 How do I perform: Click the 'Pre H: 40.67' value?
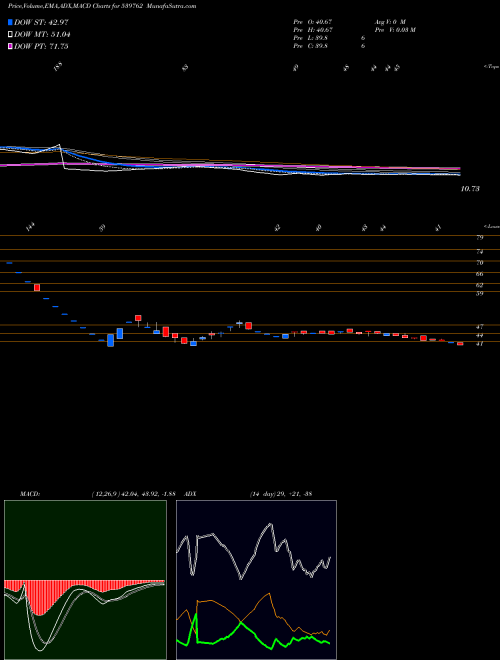click(313, 30)
